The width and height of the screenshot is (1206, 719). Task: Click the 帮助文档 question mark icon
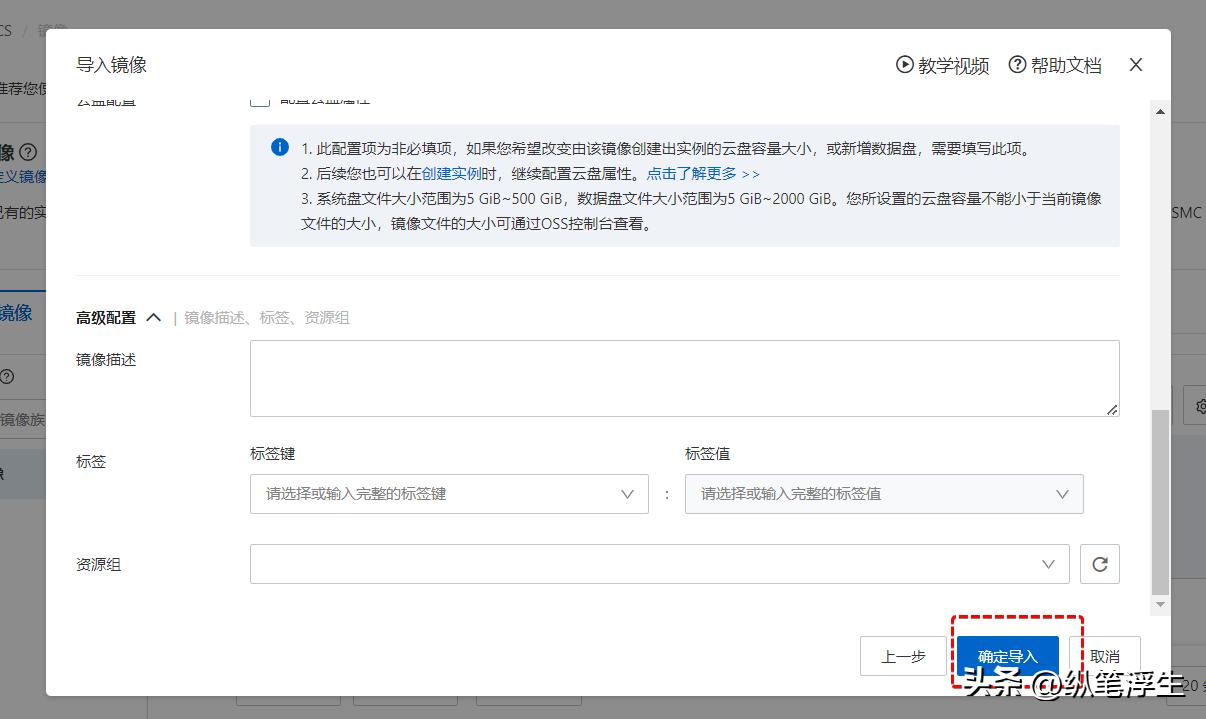[x=1017, y=64]
